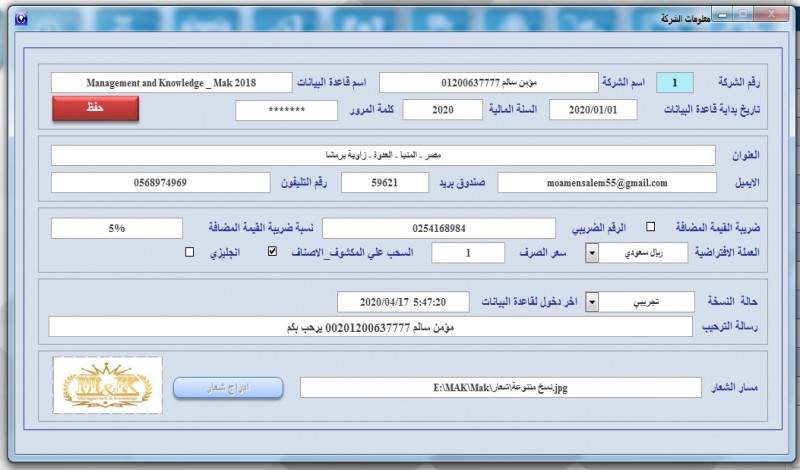Viewport: 800px width, 470px height.
Task: Click the رقم التليفون field 0568974969
Action: (x=160, y=183)
